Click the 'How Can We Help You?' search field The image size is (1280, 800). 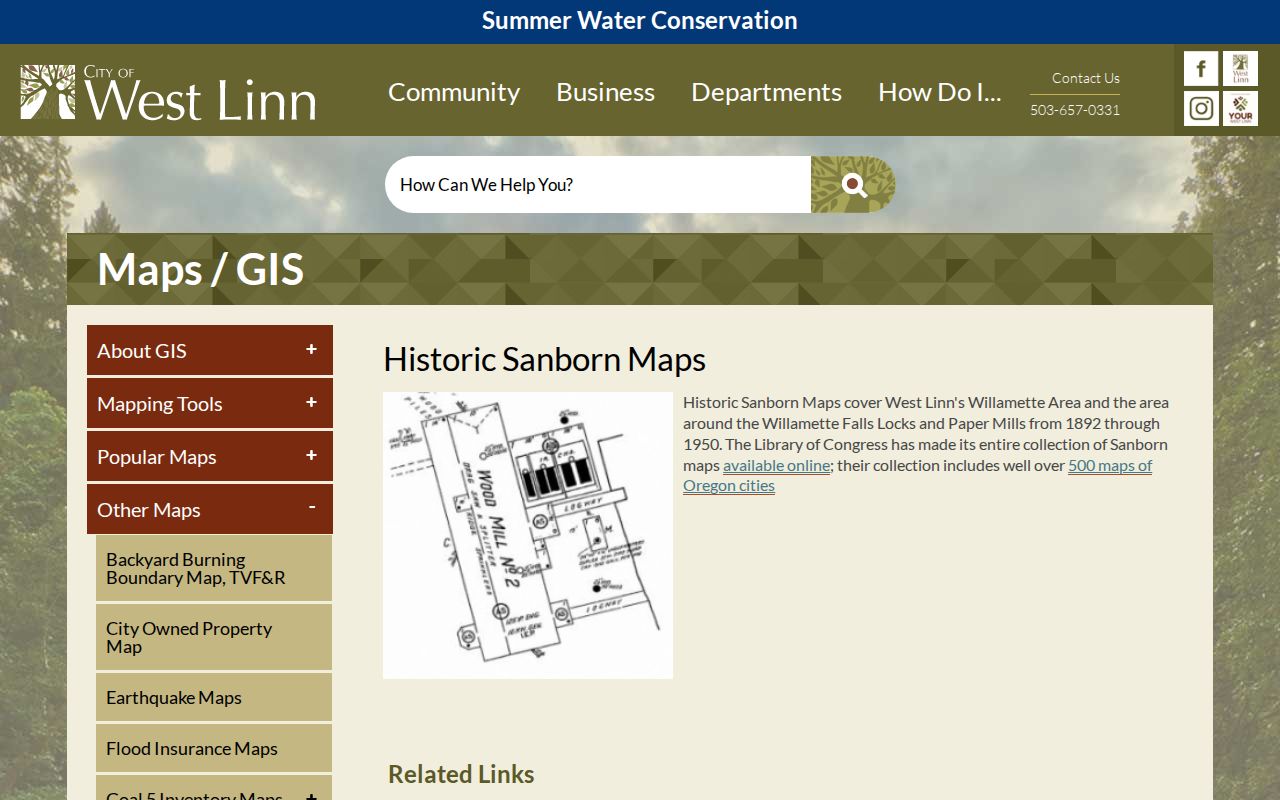598,184
